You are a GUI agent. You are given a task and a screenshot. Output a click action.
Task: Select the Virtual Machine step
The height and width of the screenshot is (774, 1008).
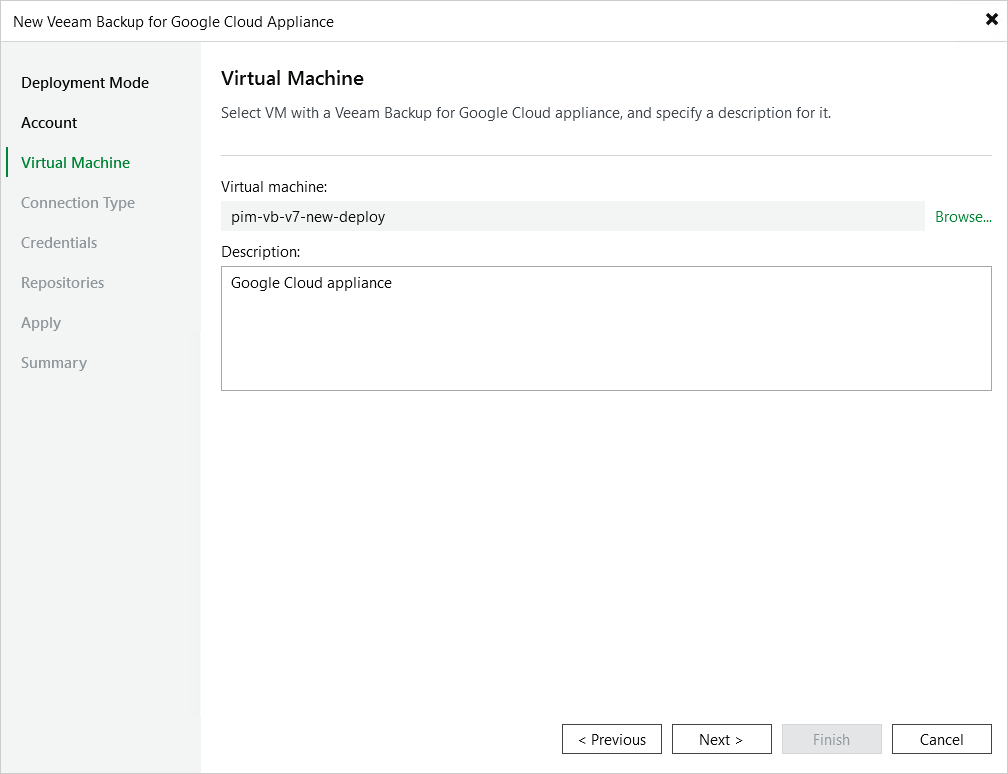(75, 163)
